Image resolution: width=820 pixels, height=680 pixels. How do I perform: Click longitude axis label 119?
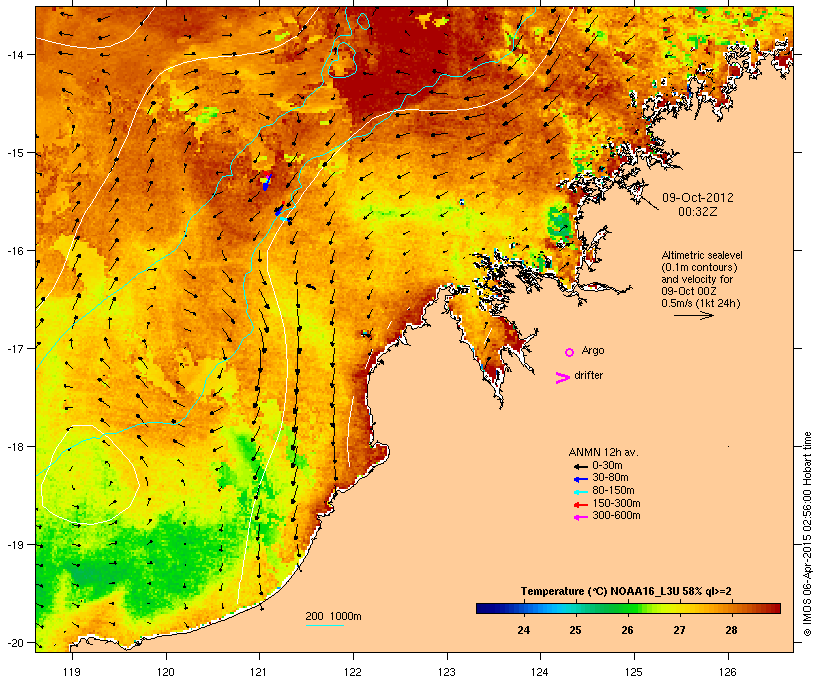pyautogui.click(x=72, y=672)
